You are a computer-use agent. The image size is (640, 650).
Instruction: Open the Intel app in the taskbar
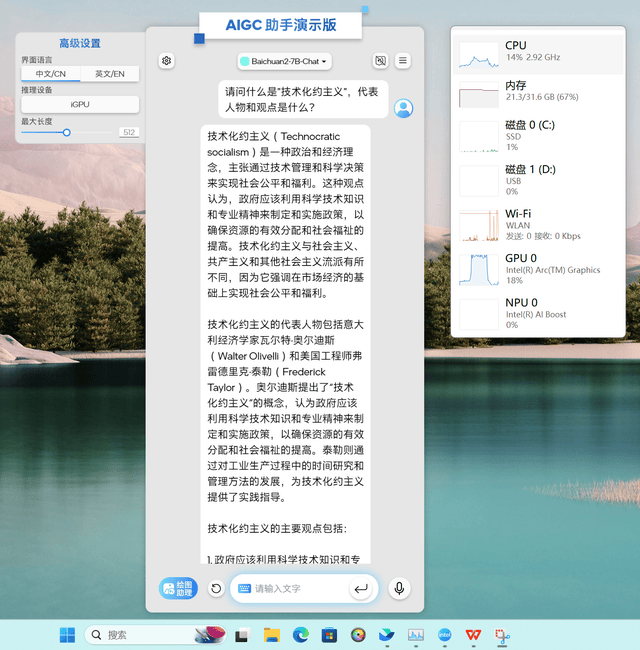pyautogui.click(x=445, y=635)
